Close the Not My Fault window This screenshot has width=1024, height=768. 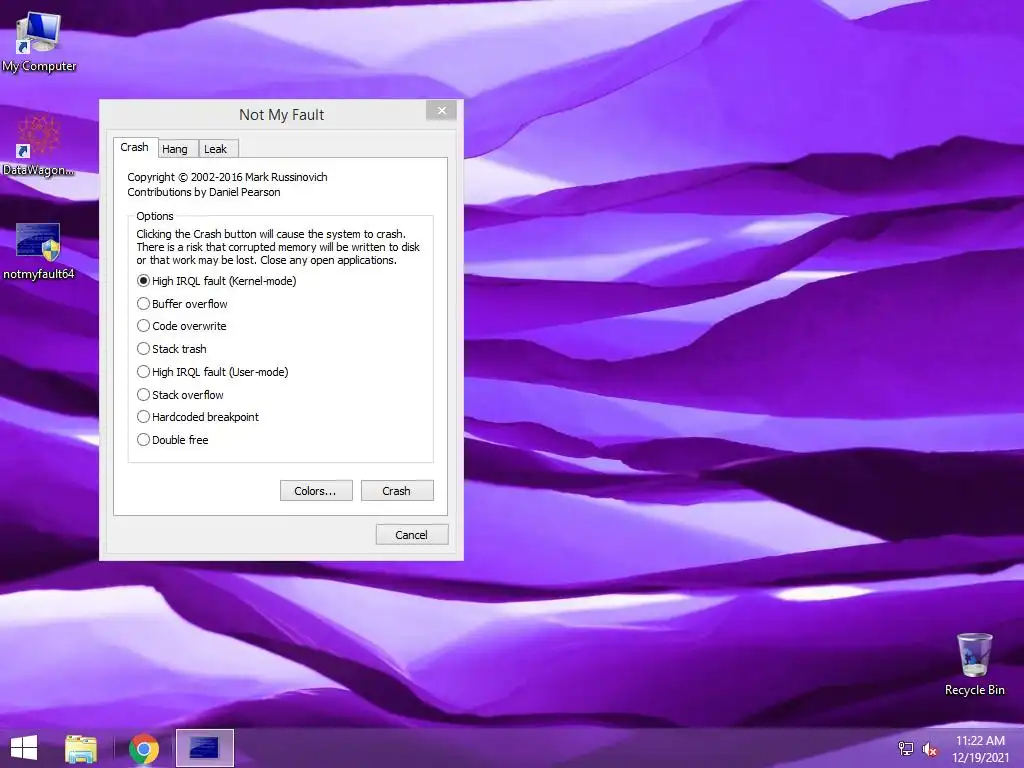coord(441,110)
